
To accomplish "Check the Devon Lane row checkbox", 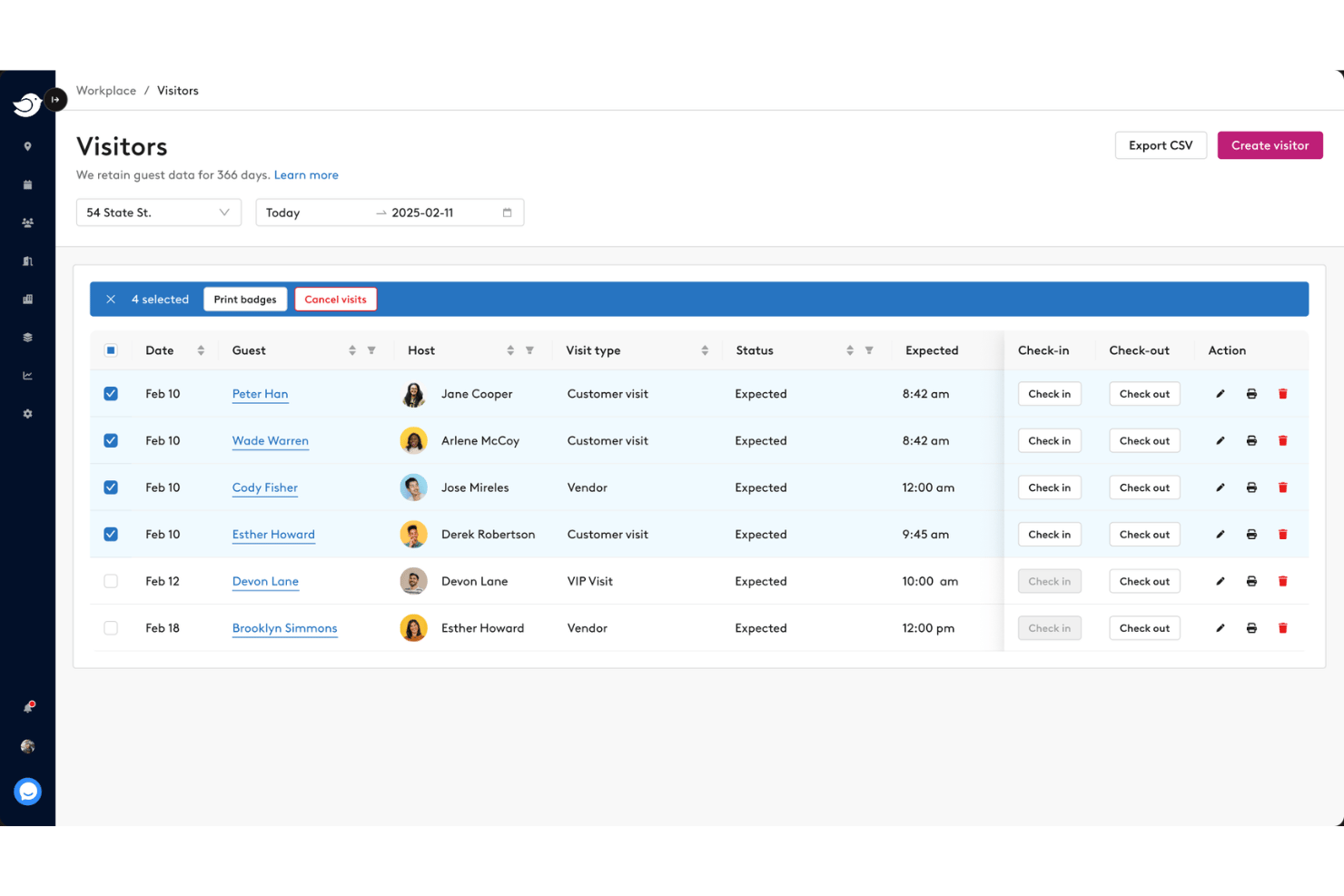I will point(111,581).
